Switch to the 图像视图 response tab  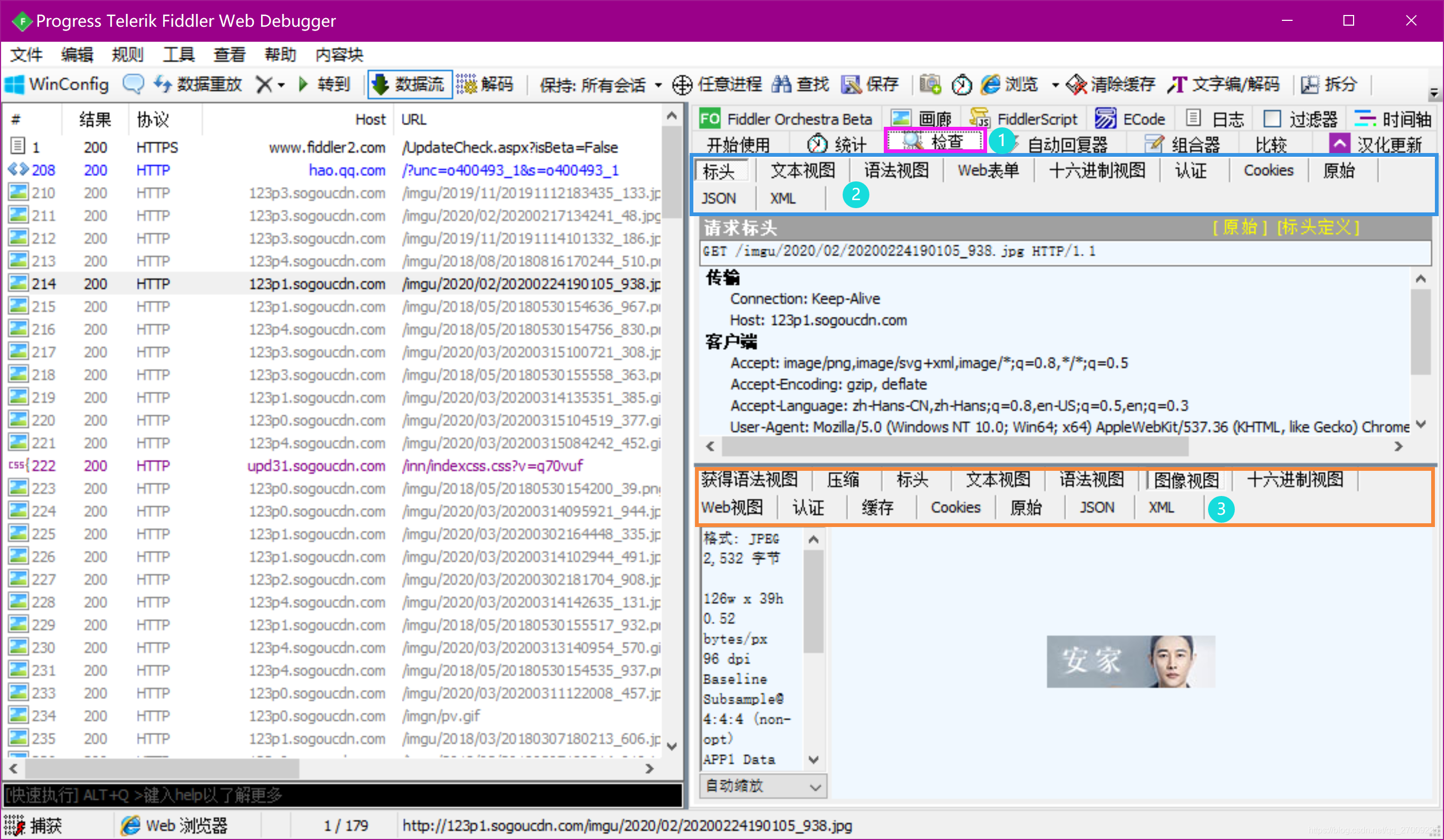tap(1186, 480)
